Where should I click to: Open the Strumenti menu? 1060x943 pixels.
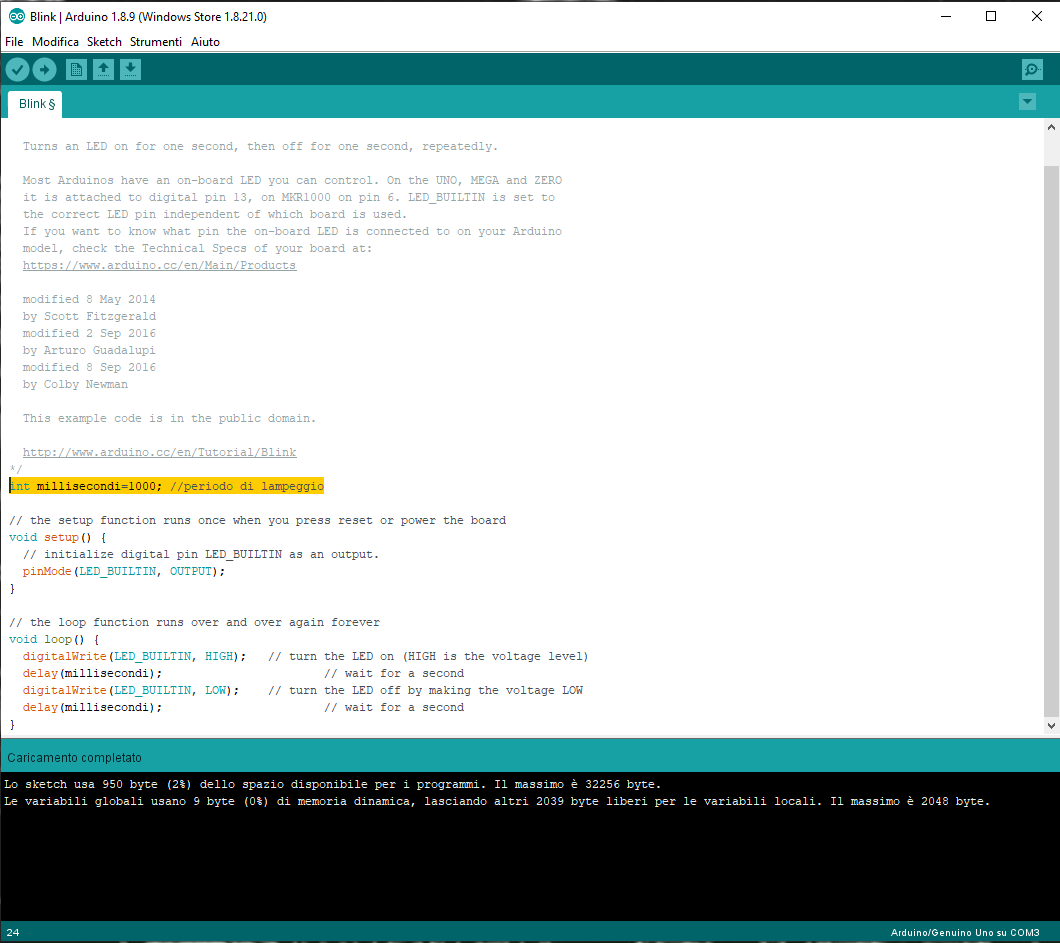(156, 42)
